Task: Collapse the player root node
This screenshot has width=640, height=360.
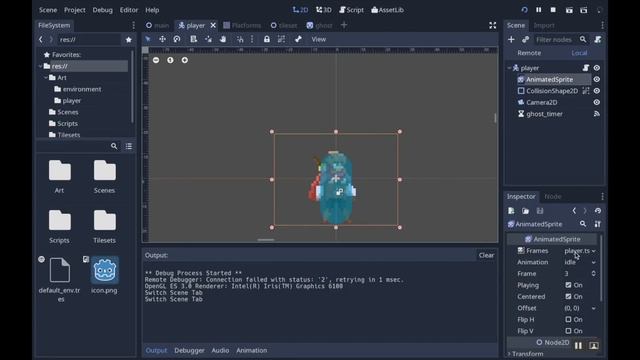Action: (509, 68)
